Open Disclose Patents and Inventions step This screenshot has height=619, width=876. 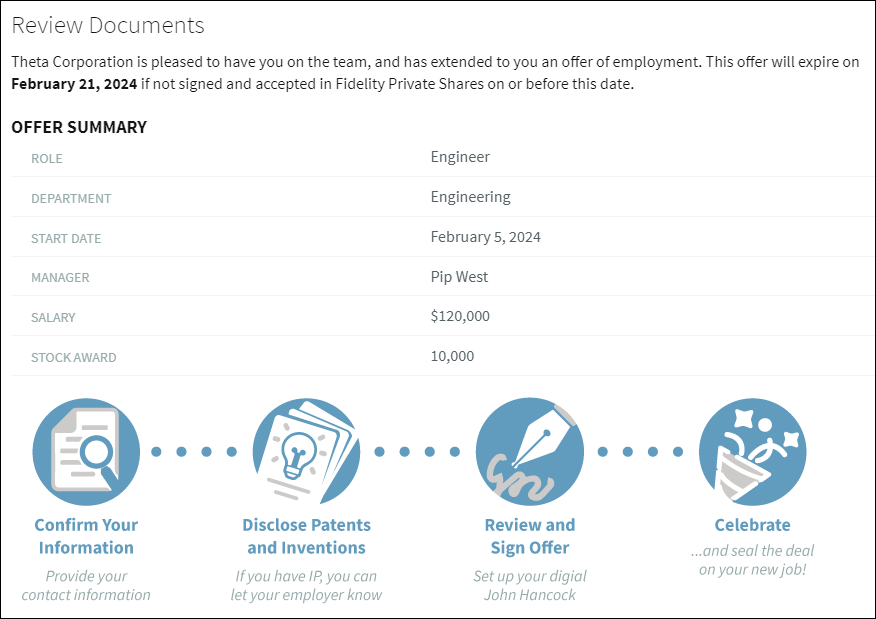point(306,536)
